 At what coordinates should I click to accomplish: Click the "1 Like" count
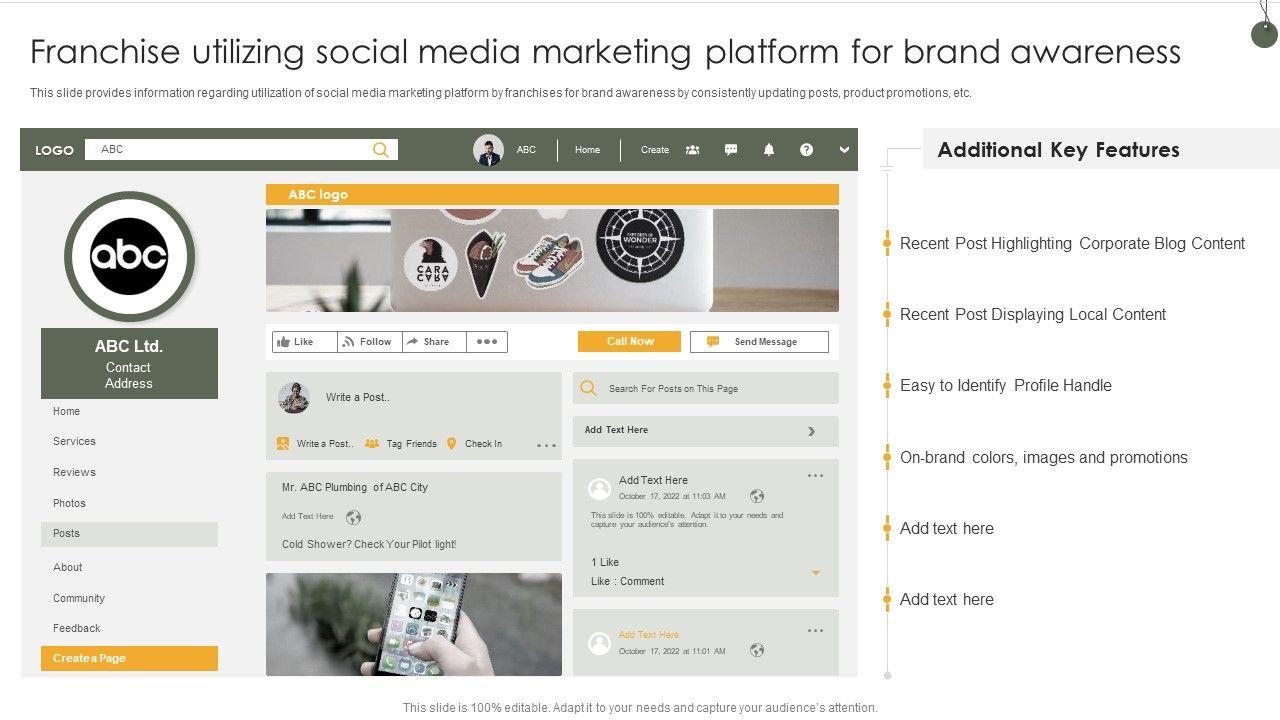[605, 562]
